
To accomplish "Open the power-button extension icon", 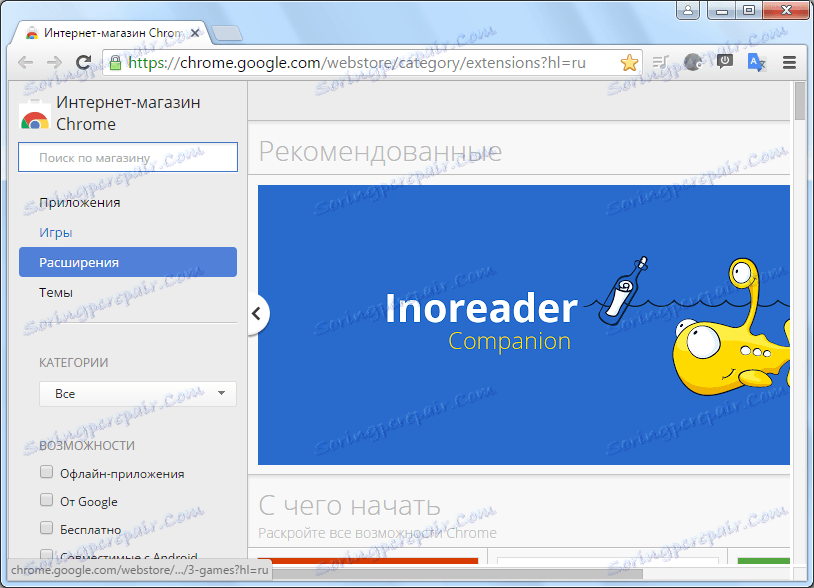I will (725, 62).
